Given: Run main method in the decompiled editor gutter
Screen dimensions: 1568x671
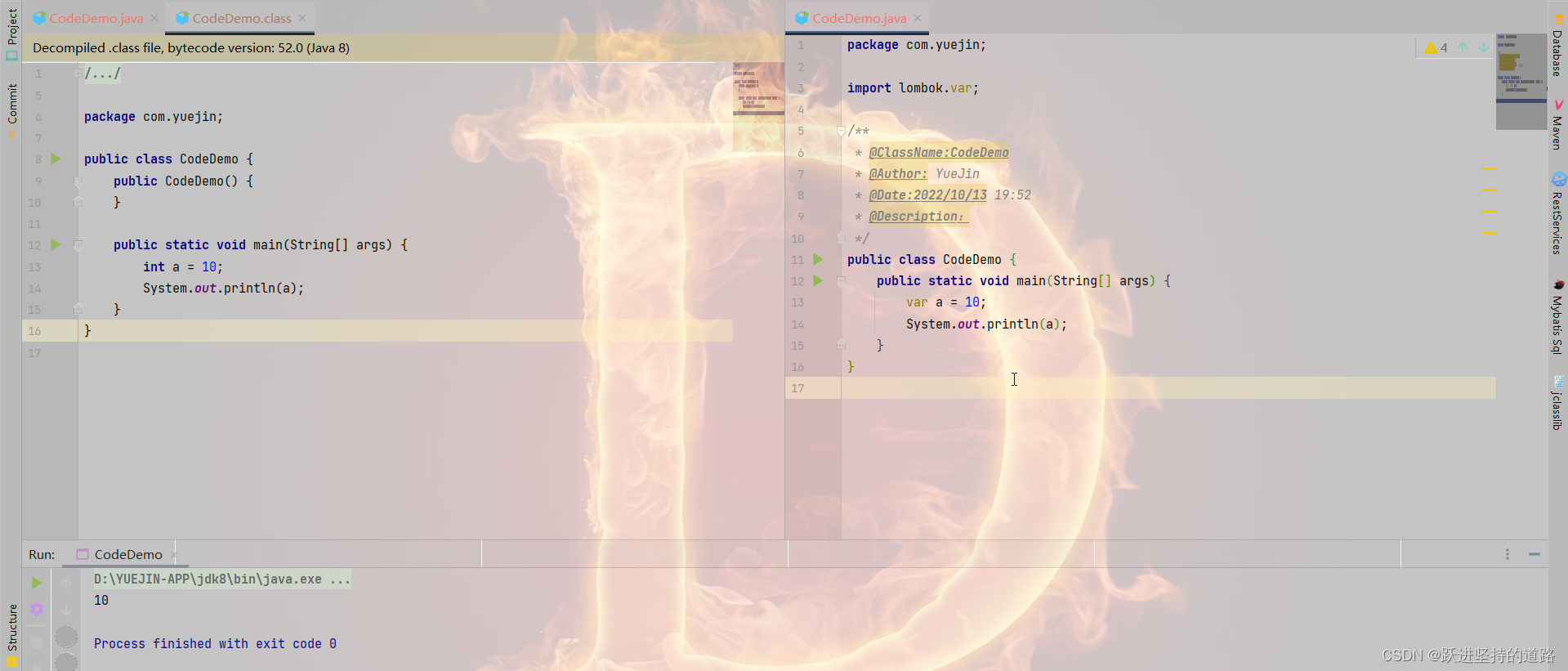Looking at the screenshot, I should (56, 244).
